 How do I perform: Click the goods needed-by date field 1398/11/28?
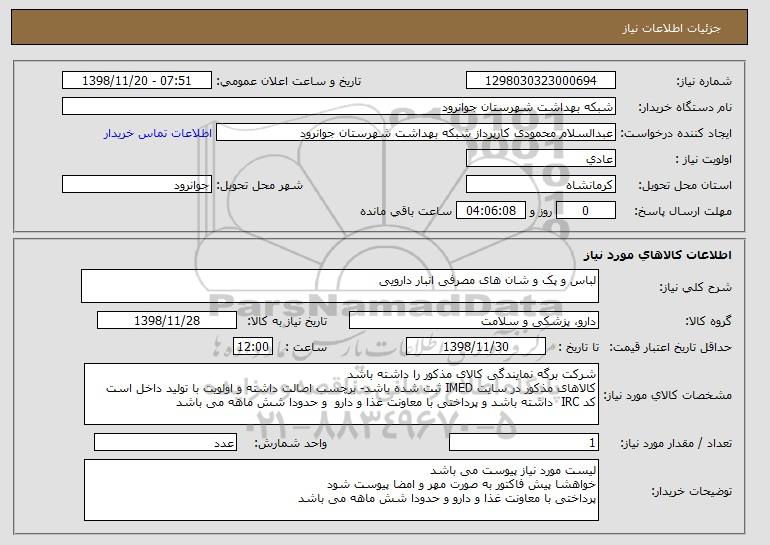click(x=167, y=321)
